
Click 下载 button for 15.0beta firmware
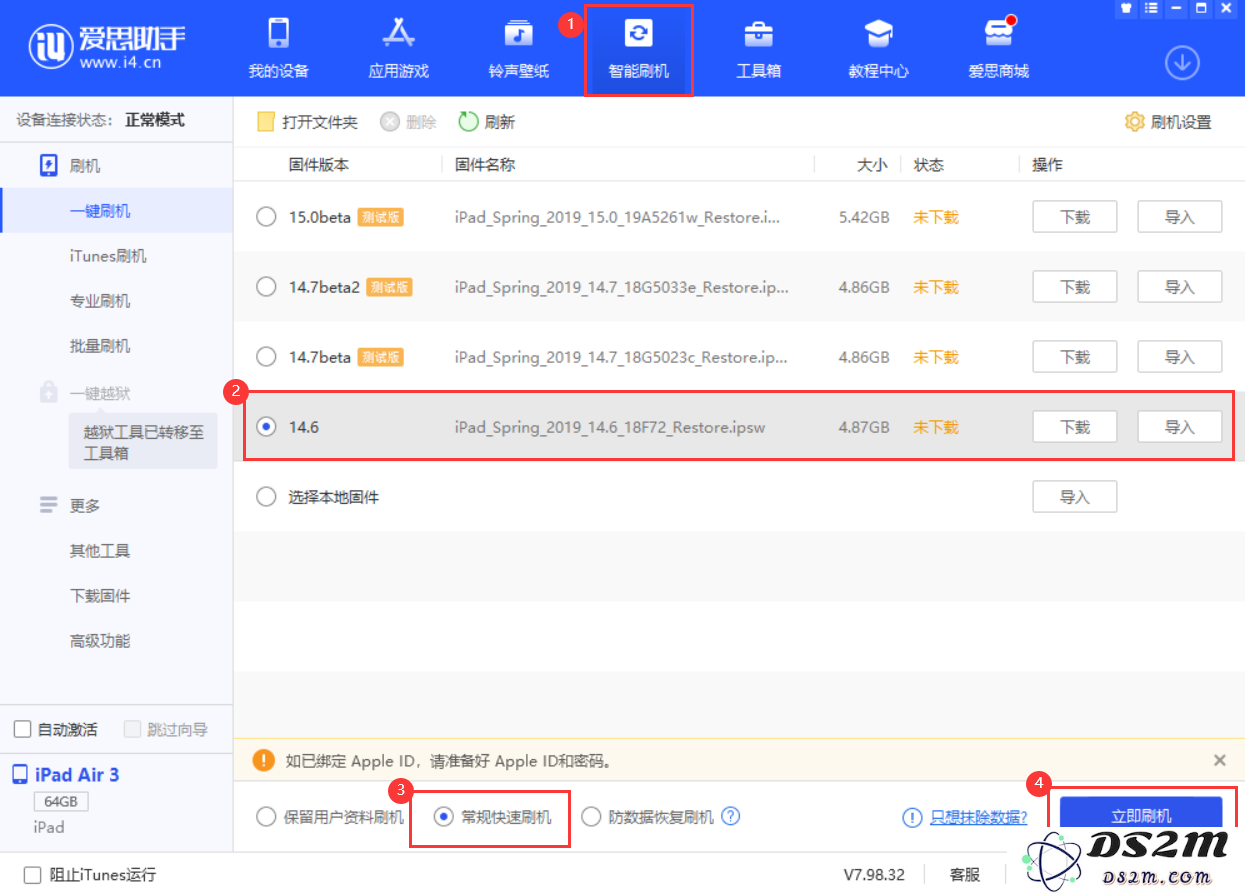point(1074,217)
